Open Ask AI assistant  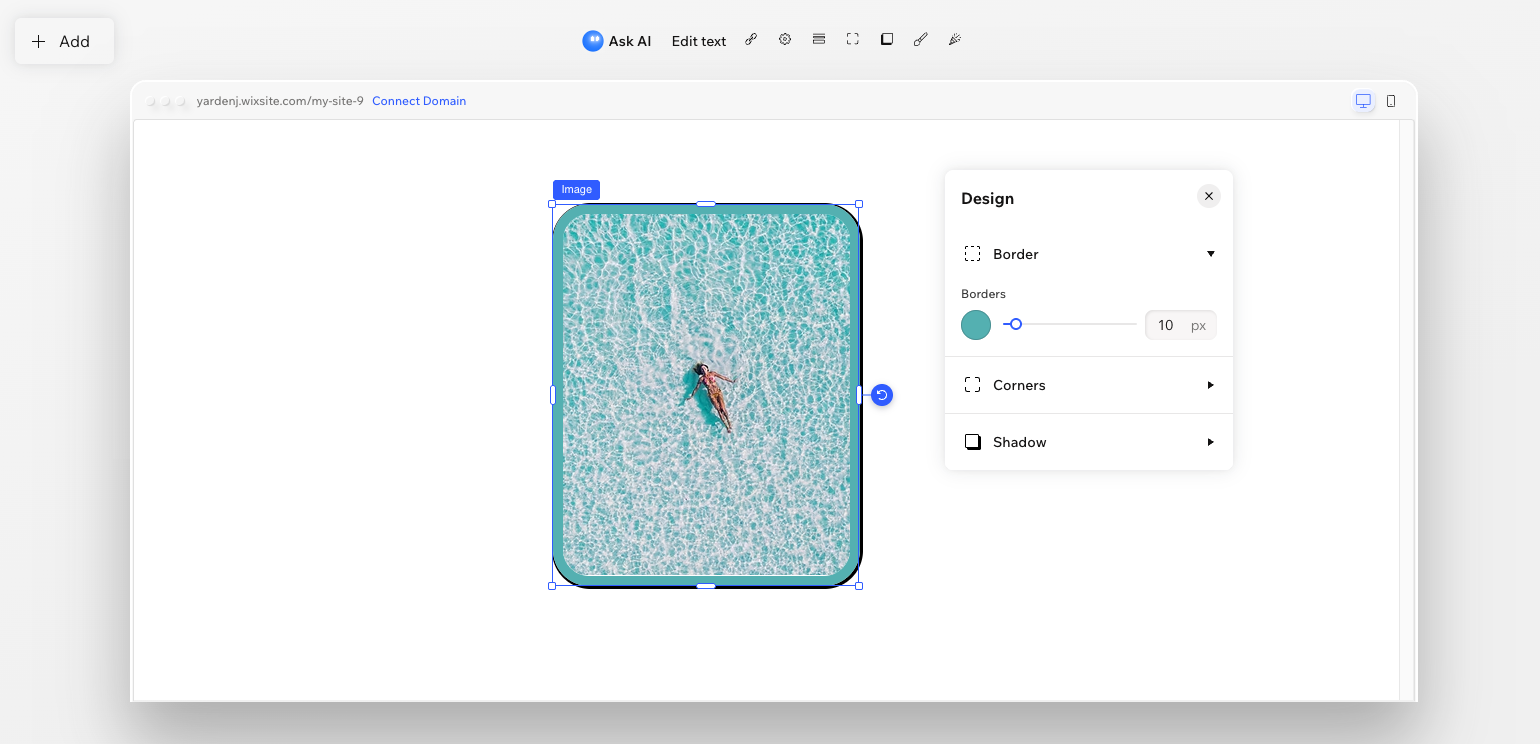click(617, 41)
